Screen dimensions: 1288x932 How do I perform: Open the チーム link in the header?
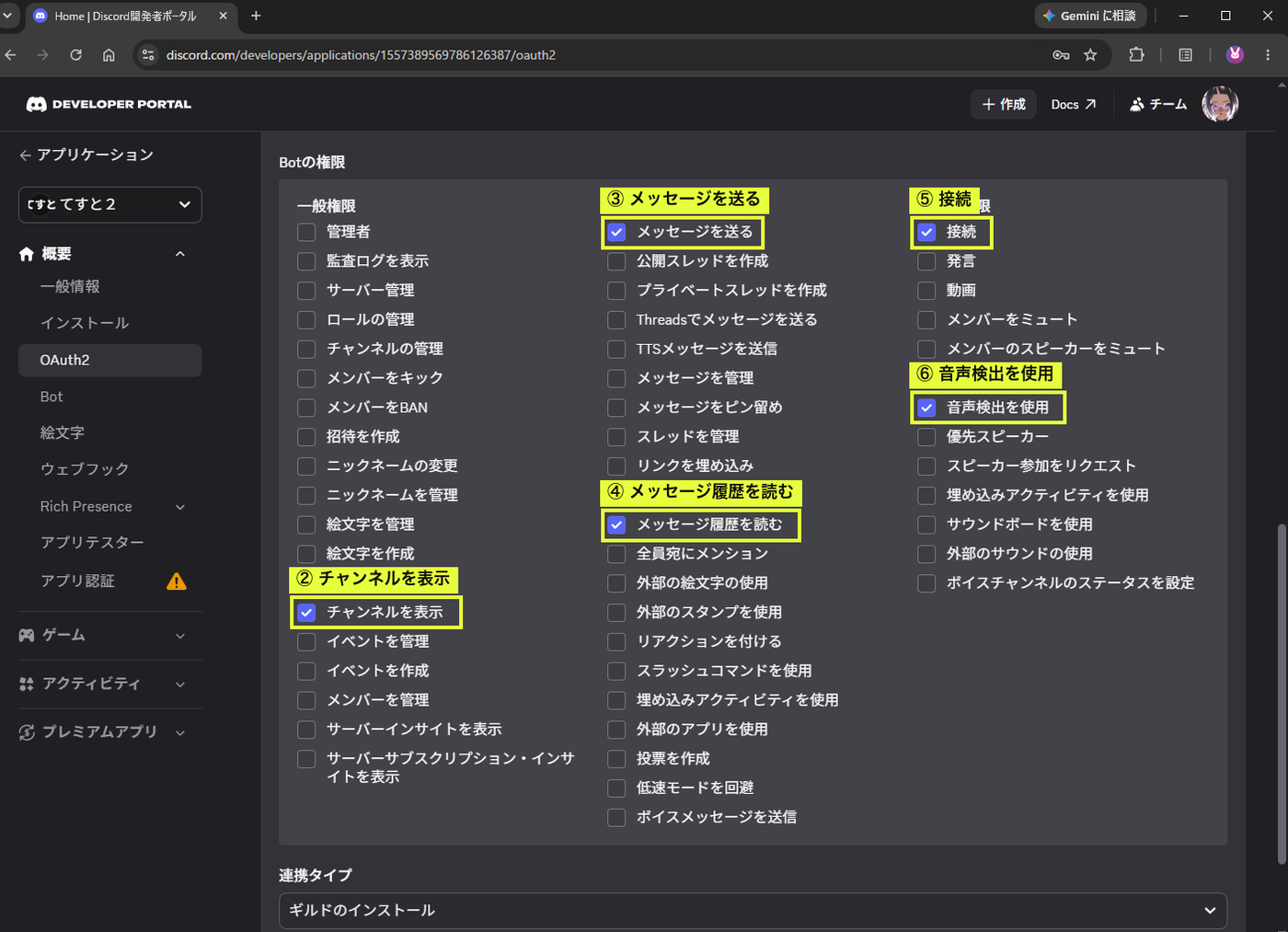pyautogui.click(x=1158, y=104)
